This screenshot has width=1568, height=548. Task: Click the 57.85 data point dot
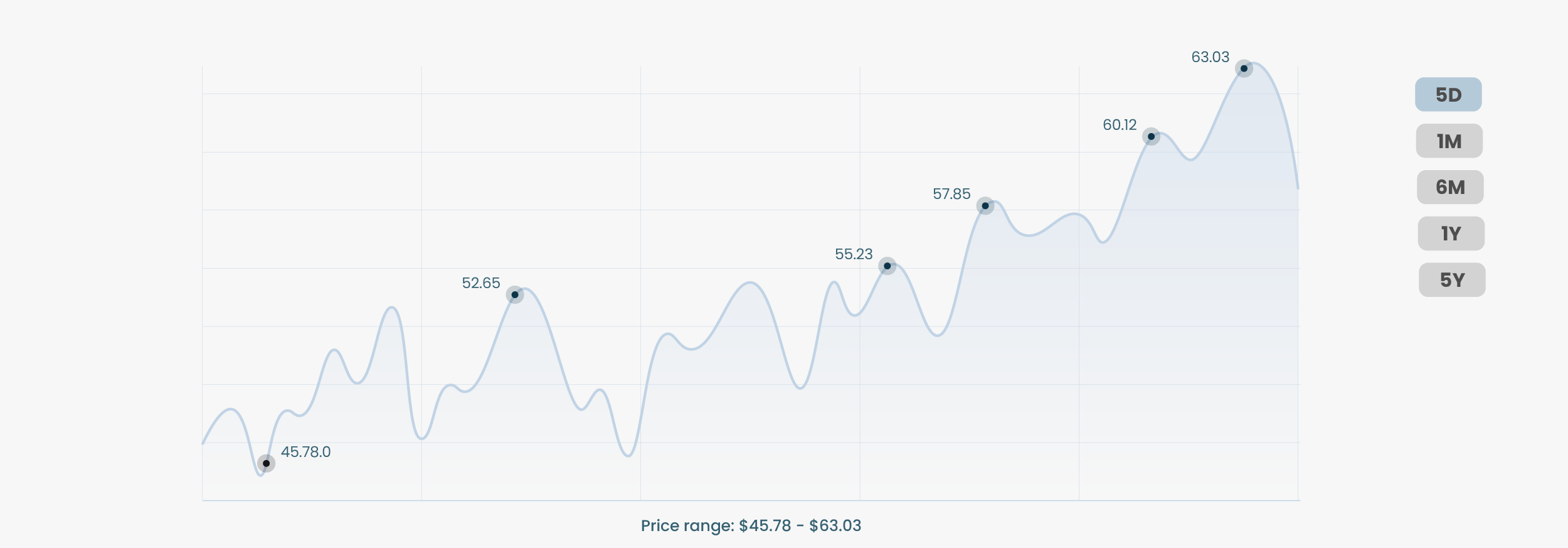pyautogui.click(x=985, y=205)
